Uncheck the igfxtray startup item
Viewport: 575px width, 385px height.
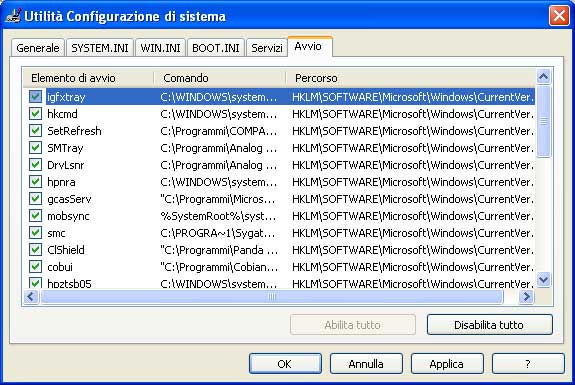click(x=35, y=97)
